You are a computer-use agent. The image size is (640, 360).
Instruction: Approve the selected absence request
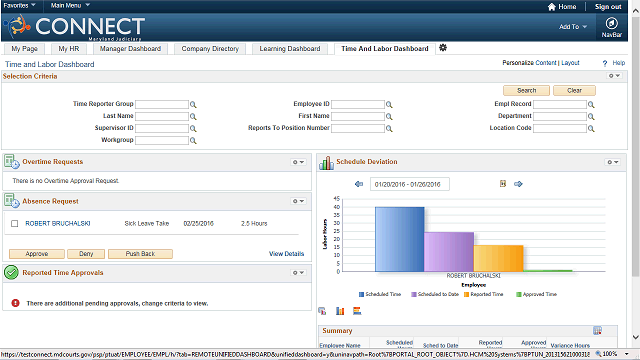click(37, 253)
